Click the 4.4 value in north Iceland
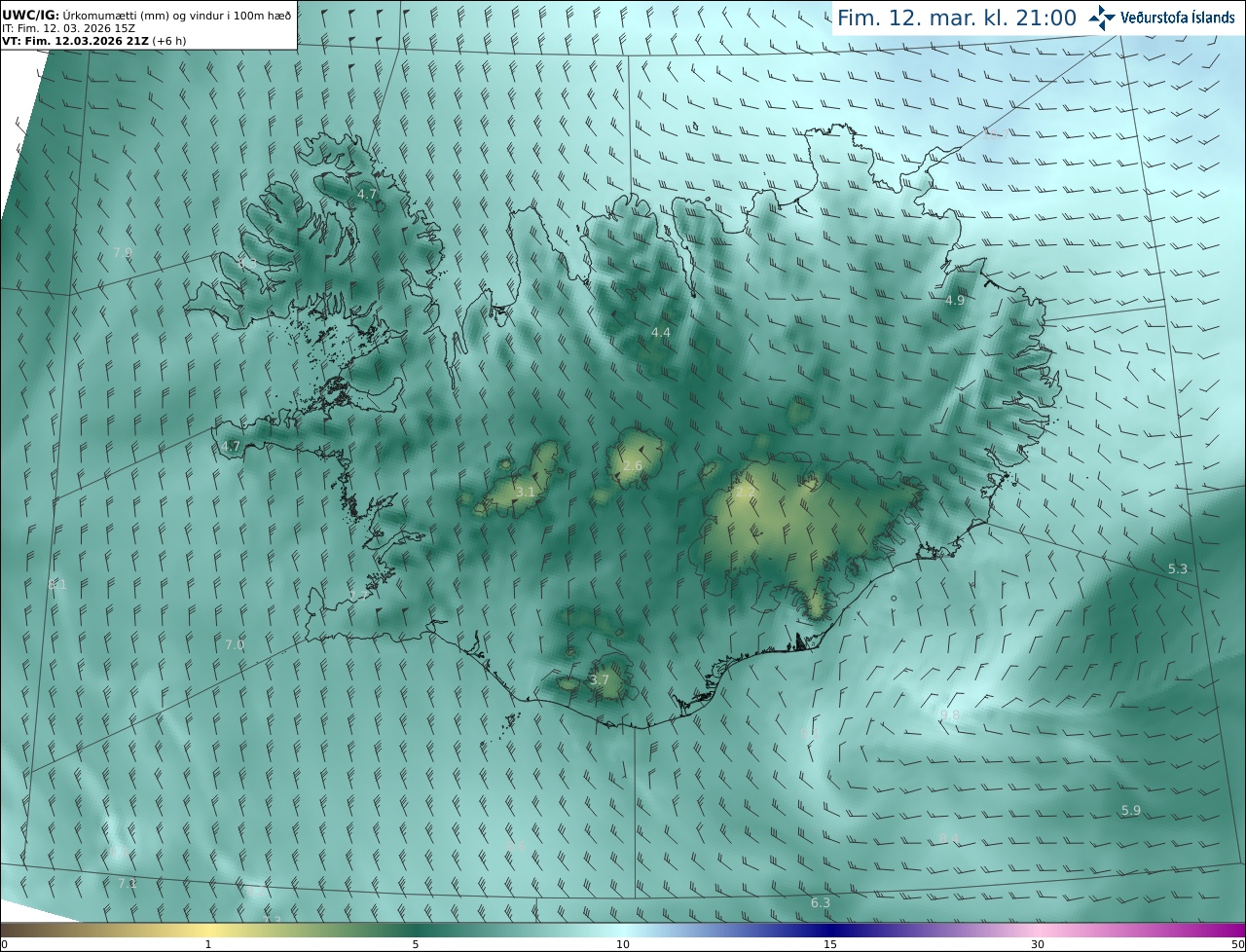Viewport: 1246px width, 952px height. 661,333
